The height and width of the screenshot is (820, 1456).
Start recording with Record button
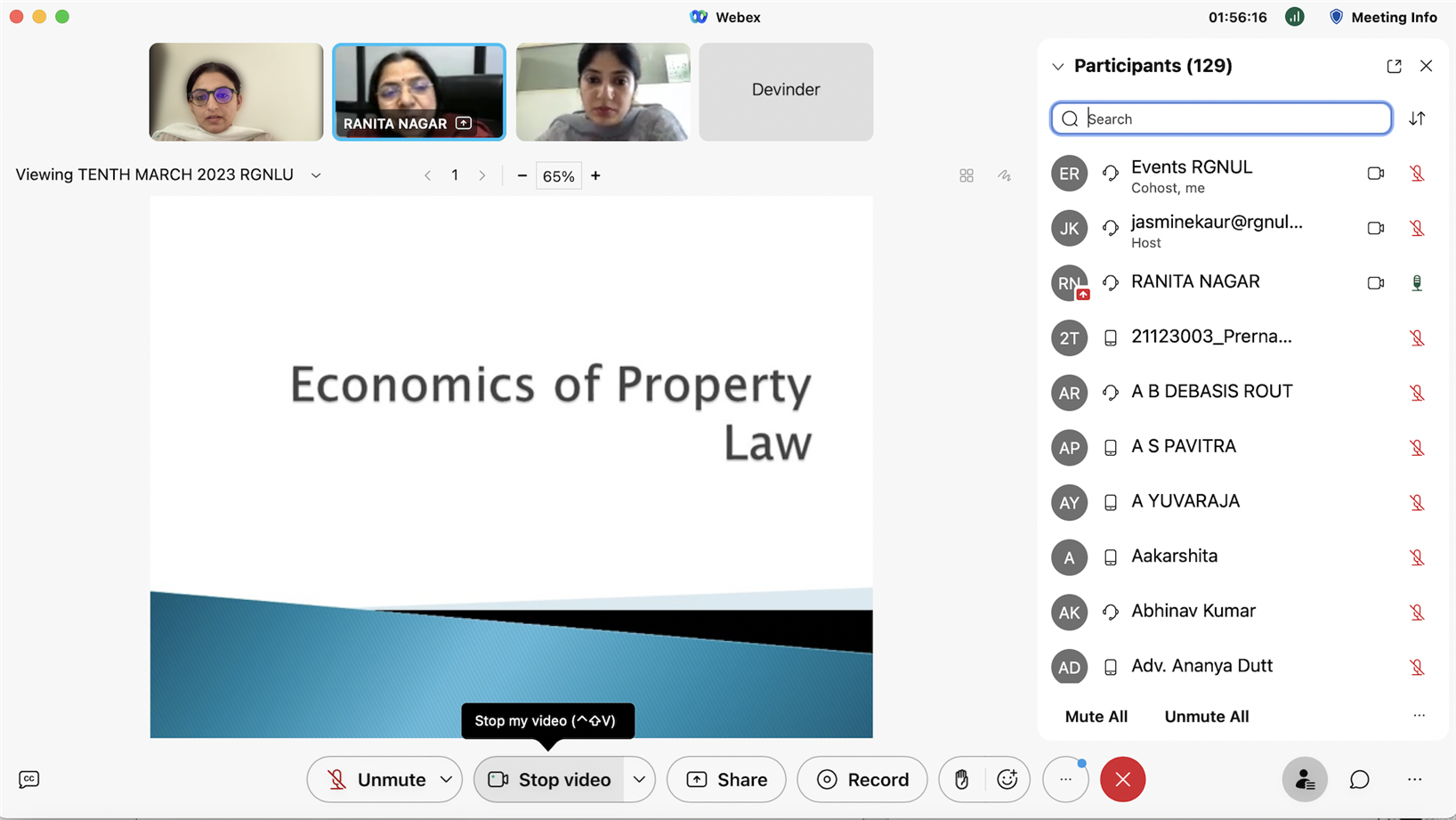[x=861, y=779]
